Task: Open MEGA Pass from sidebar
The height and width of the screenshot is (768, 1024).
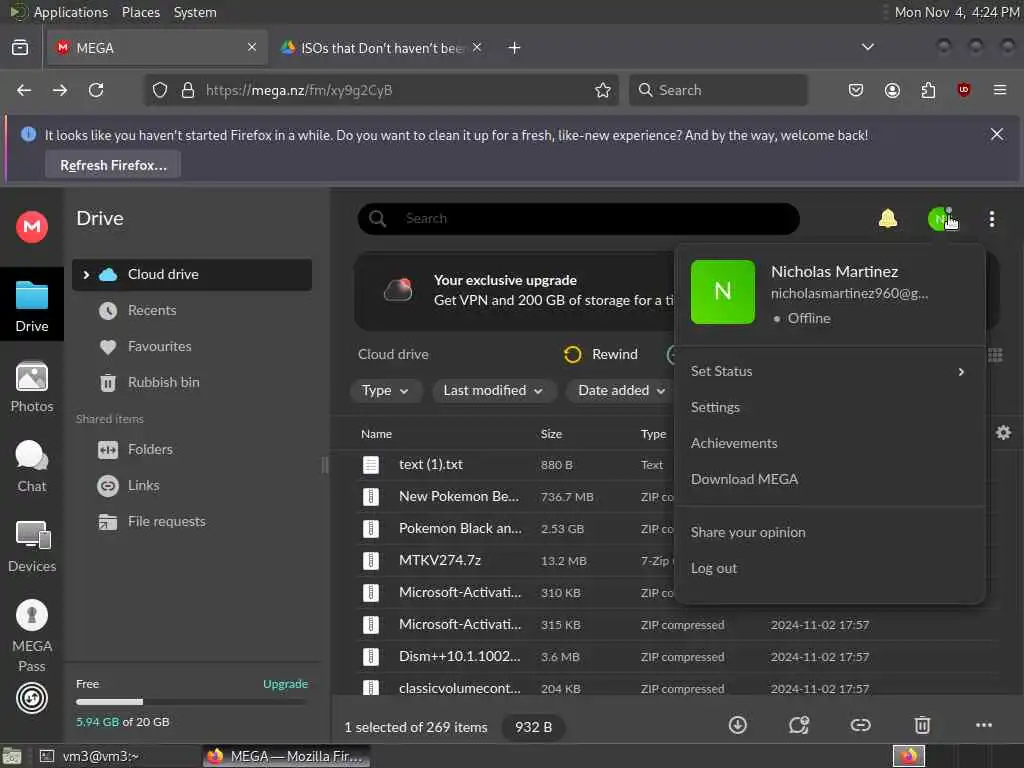Action: pyautogui.click(x=31, y=635)
